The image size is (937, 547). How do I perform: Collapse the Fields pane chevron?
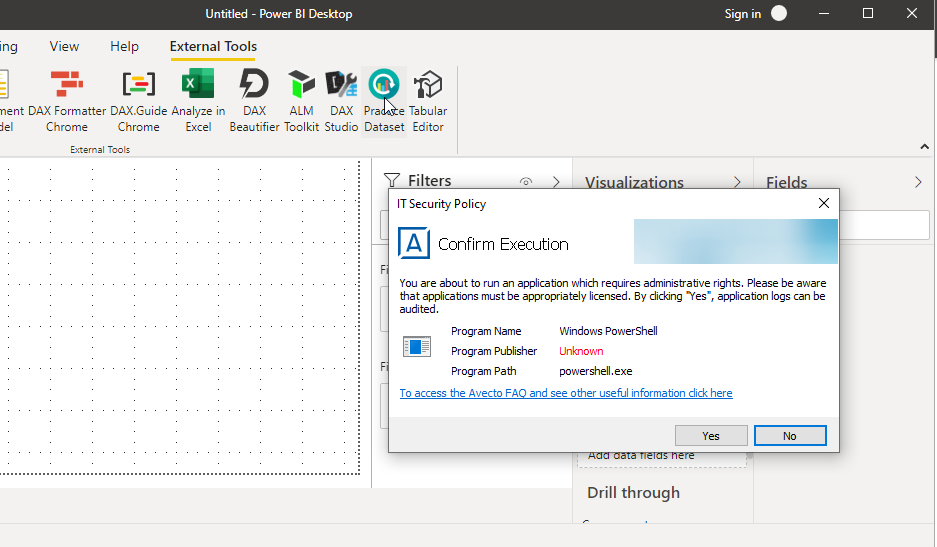[x=918, y=182]
